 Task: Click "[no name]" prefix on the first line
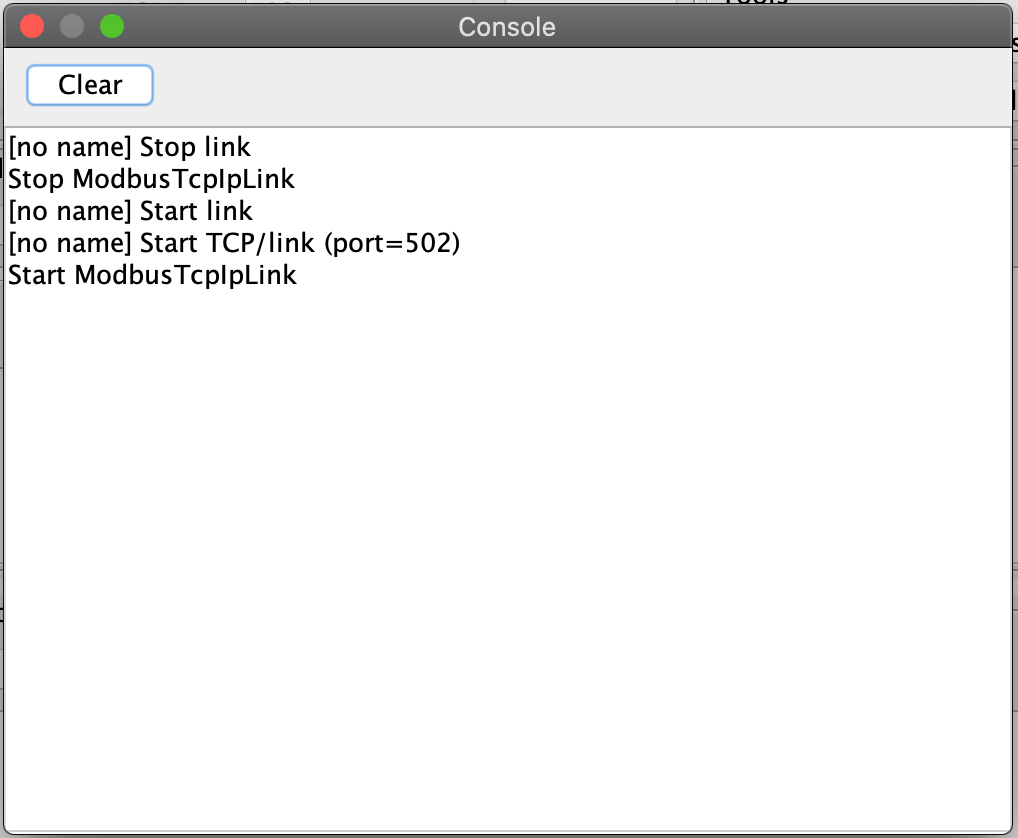coord(70,148)
